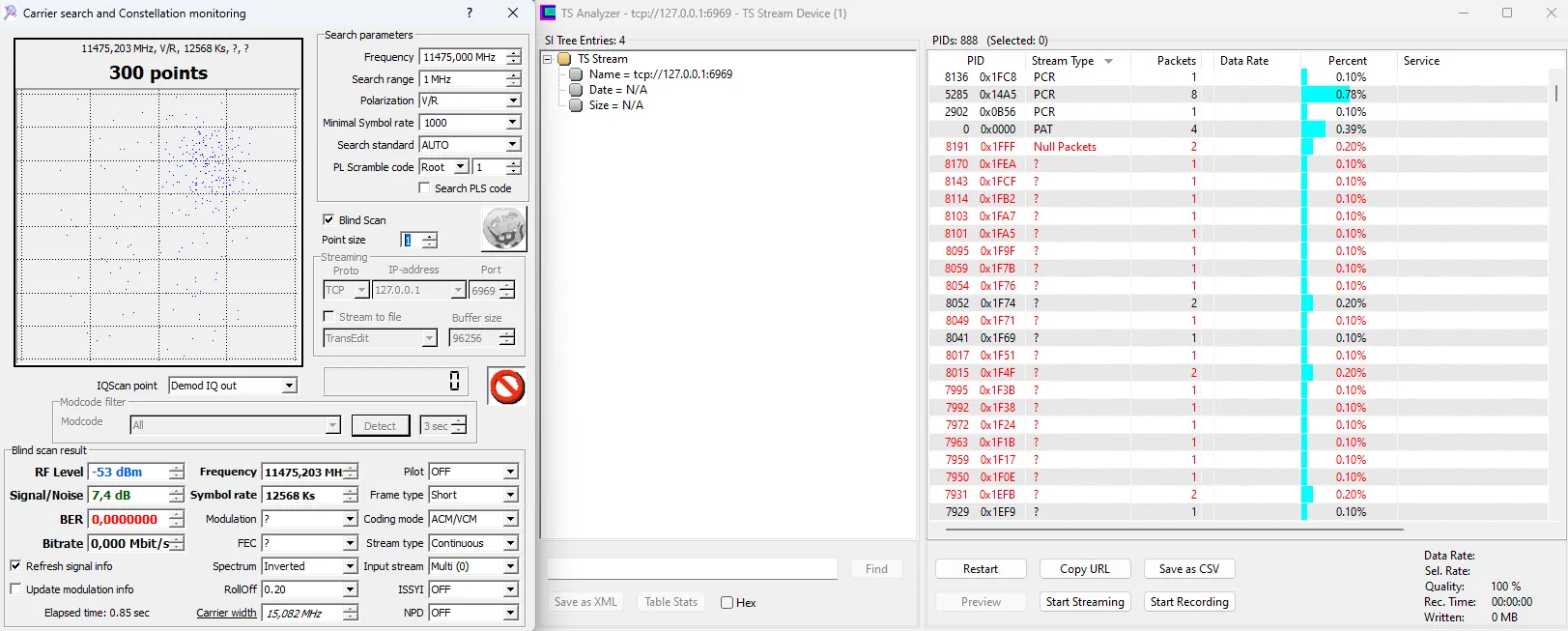The height and width of the screenshot is (631, 1568).
Task: Click the Find search input field
Action: (x=692, y=569)
